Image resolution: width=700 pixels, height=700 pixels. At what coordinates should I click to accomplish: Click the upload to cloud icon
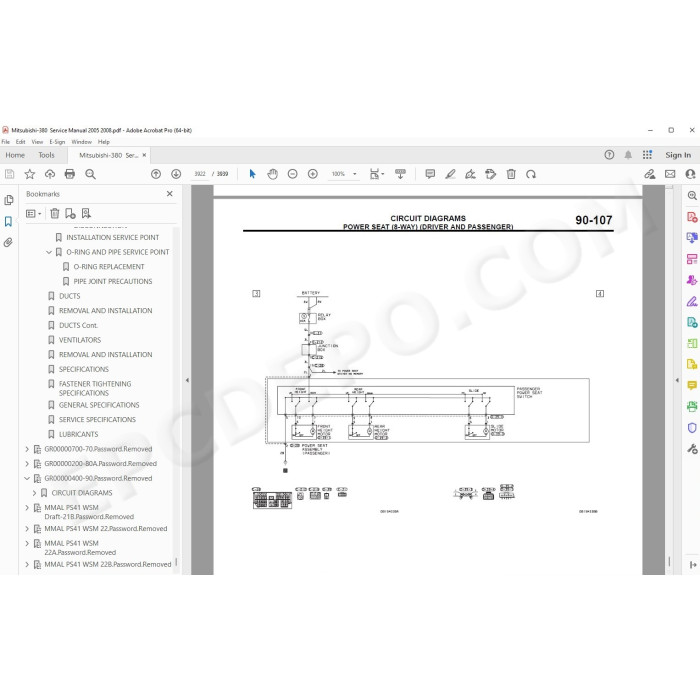coord(50,174)
